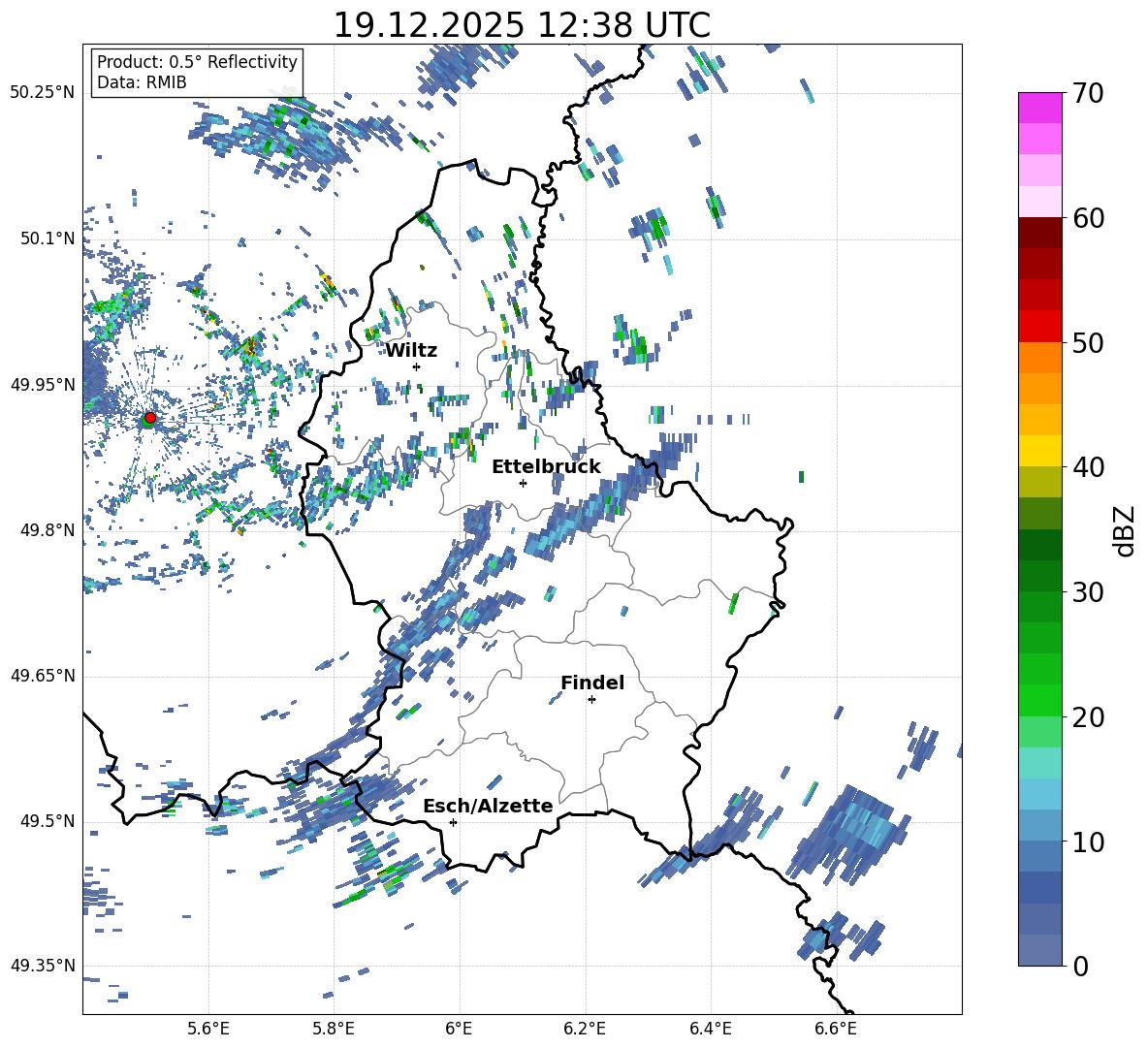Viewport: 1148px width, 1048px height.
Task: Click the 30 colorbar tick label
Action: pos(1089,592)
